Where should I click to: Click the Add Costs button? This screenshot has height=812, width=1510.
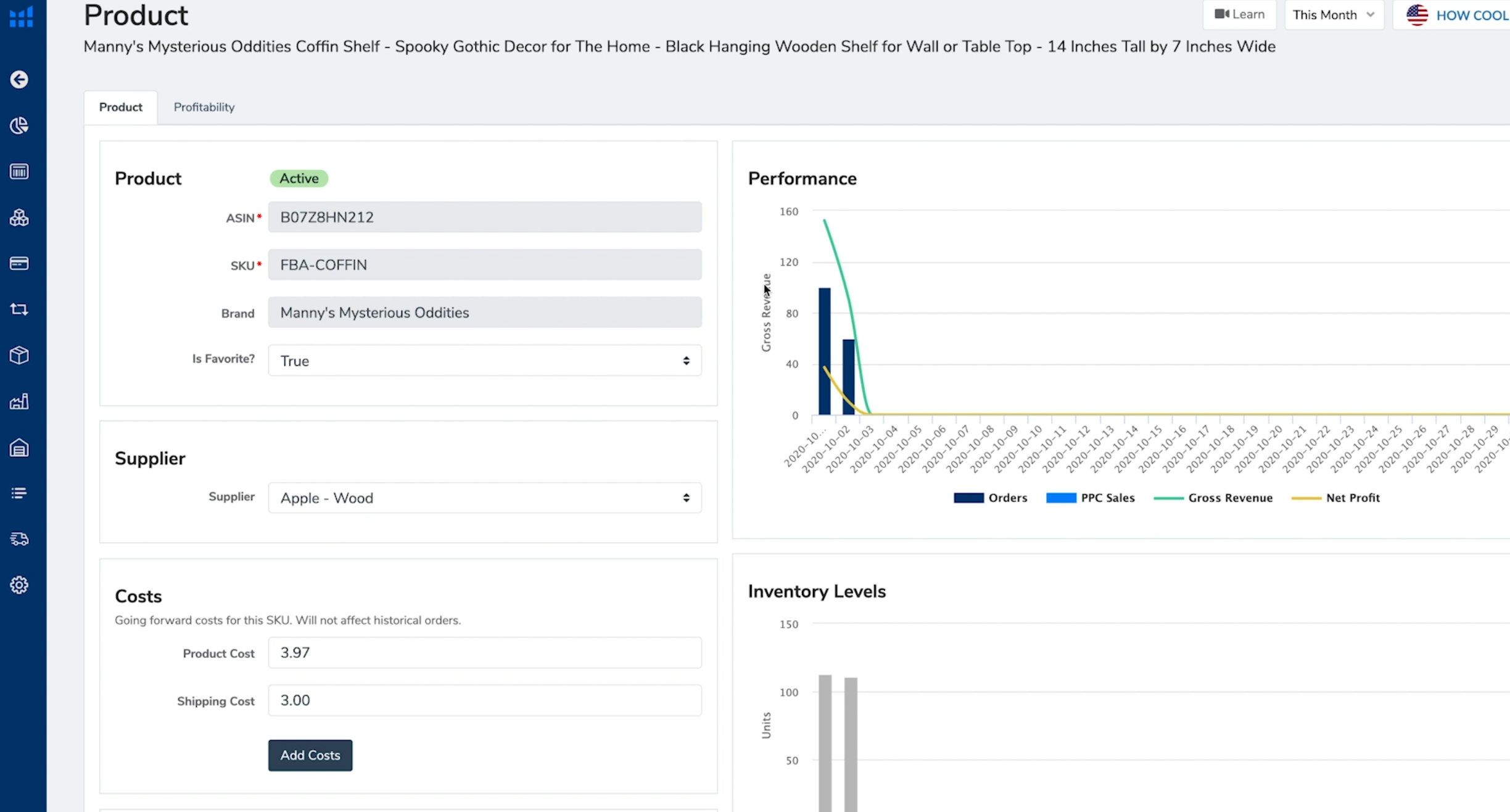(310, 755)
